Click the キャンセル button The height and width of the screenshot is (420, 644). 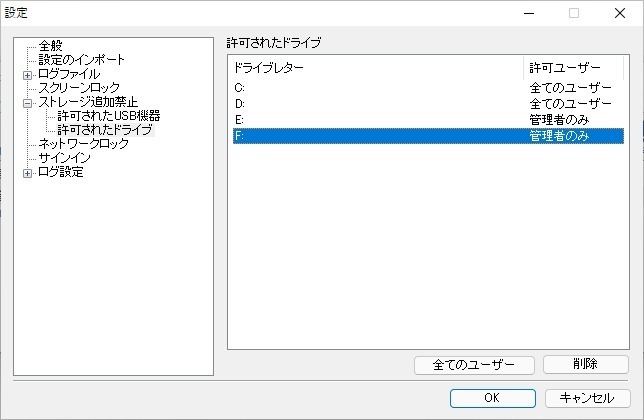tap(587, 398)
